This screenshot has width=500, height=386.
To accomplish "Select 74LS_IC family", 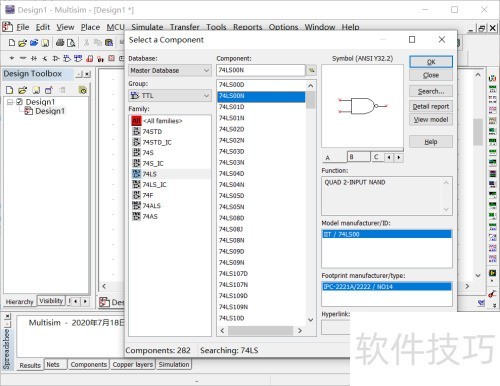I will [170, 184].
